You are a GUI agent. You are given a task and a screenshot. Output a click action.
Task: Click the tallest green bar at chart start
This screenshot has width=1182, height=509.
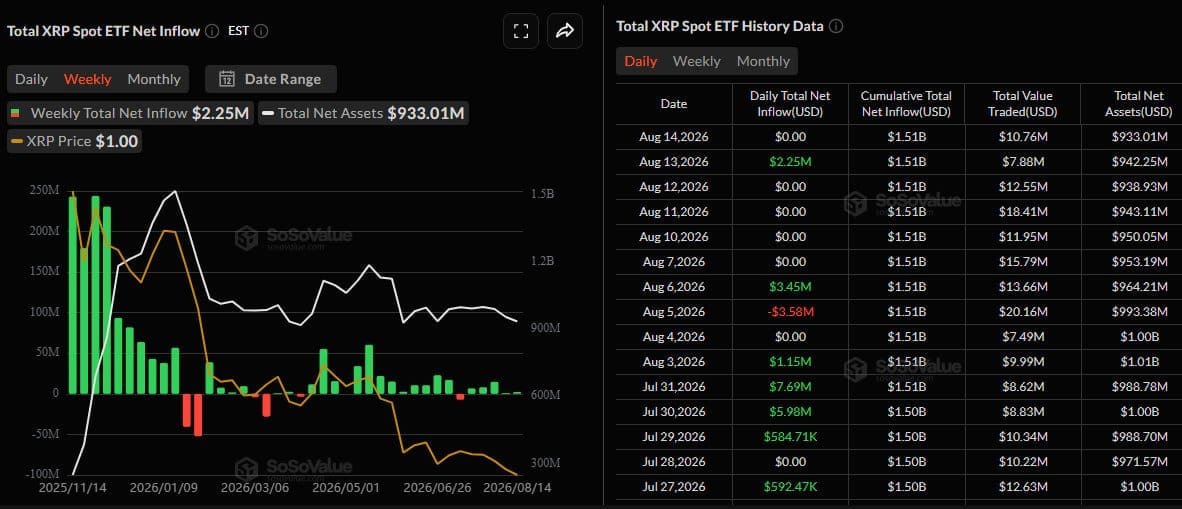click(95, 295)
